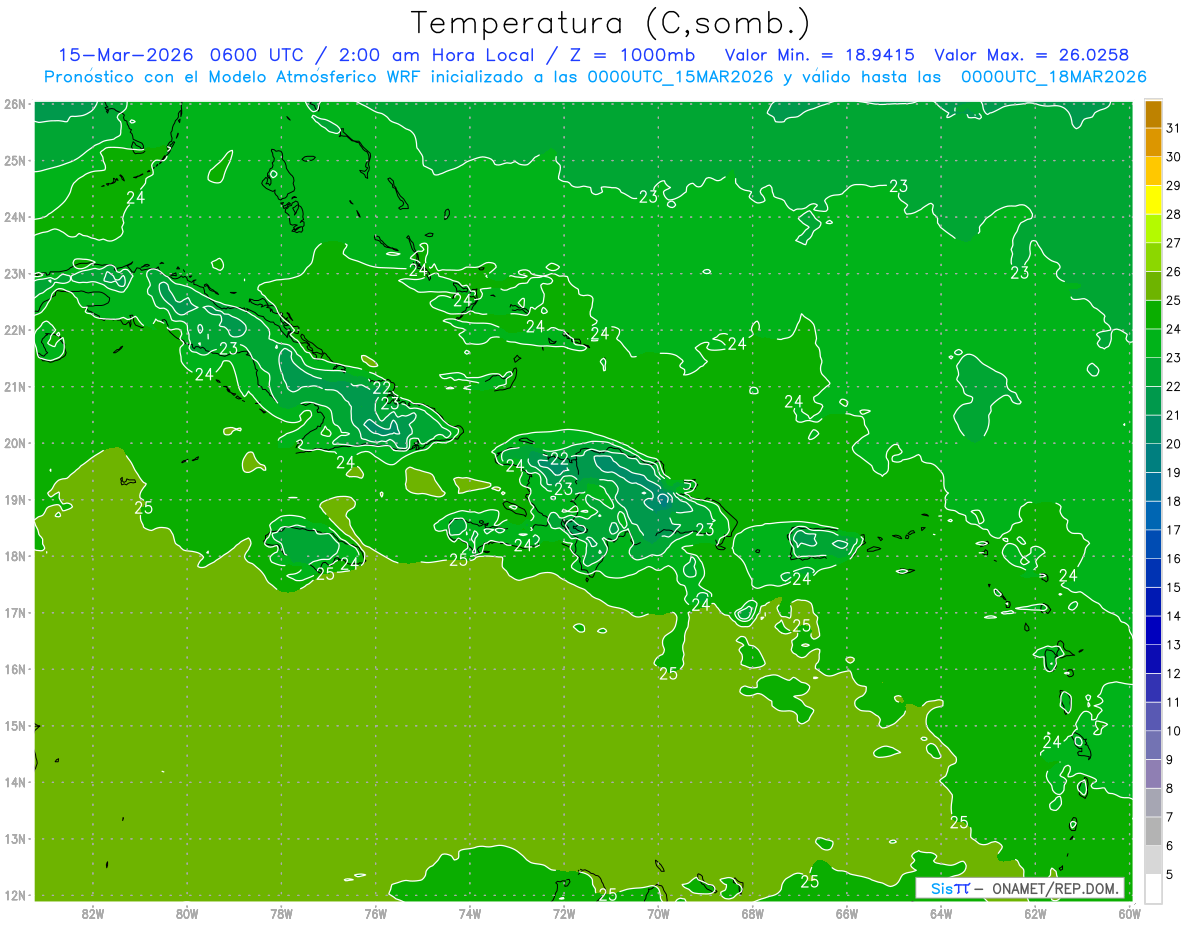Click the 25N latitude axis label
The height and width of the screenshot is (927, 1200).
(x=15, y=161)
